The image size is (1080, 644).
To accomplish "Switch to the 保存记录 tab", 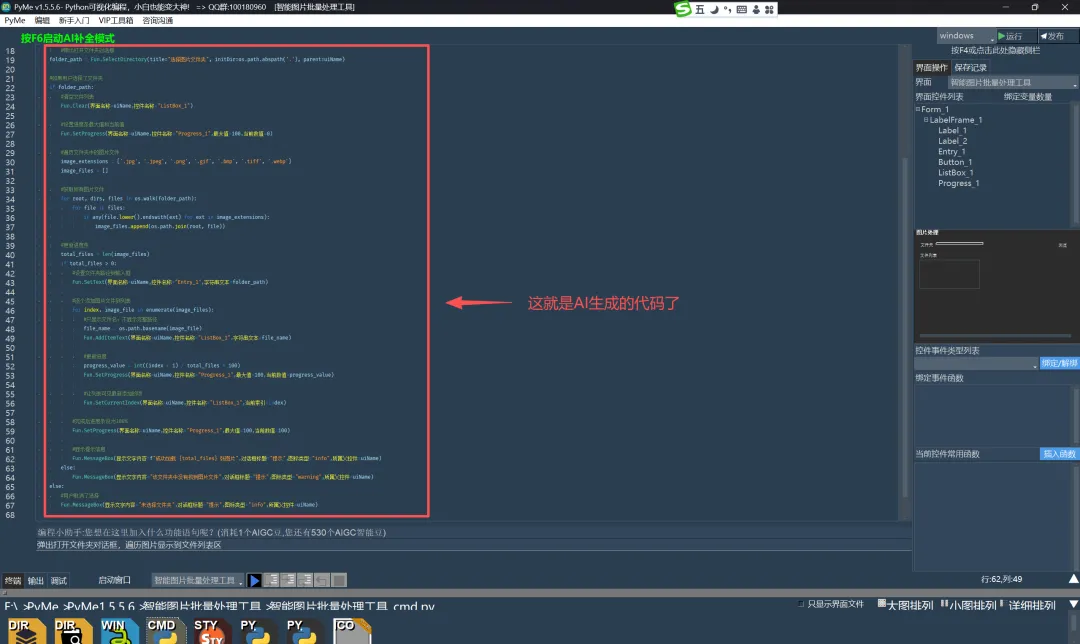I will 970,67.
